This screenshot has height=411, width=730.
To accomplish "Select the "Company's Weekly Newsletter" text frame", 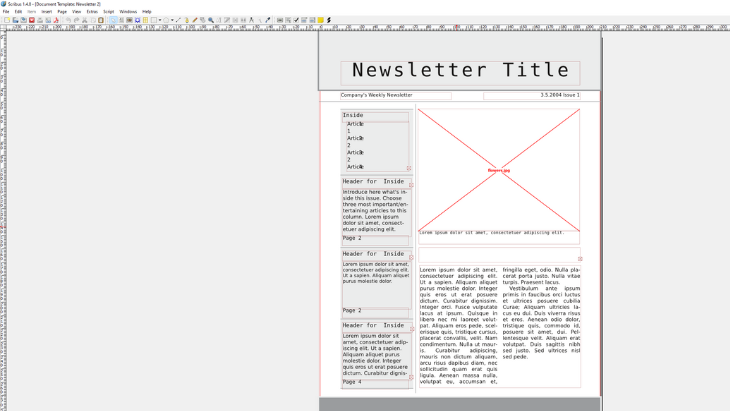I will [396, 95].
